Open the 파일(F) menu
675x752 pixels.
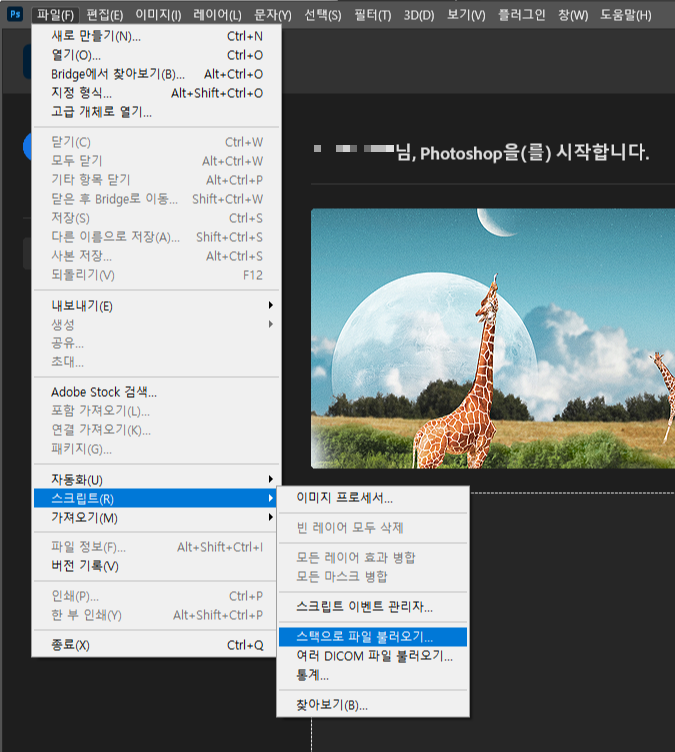point(55,15)
